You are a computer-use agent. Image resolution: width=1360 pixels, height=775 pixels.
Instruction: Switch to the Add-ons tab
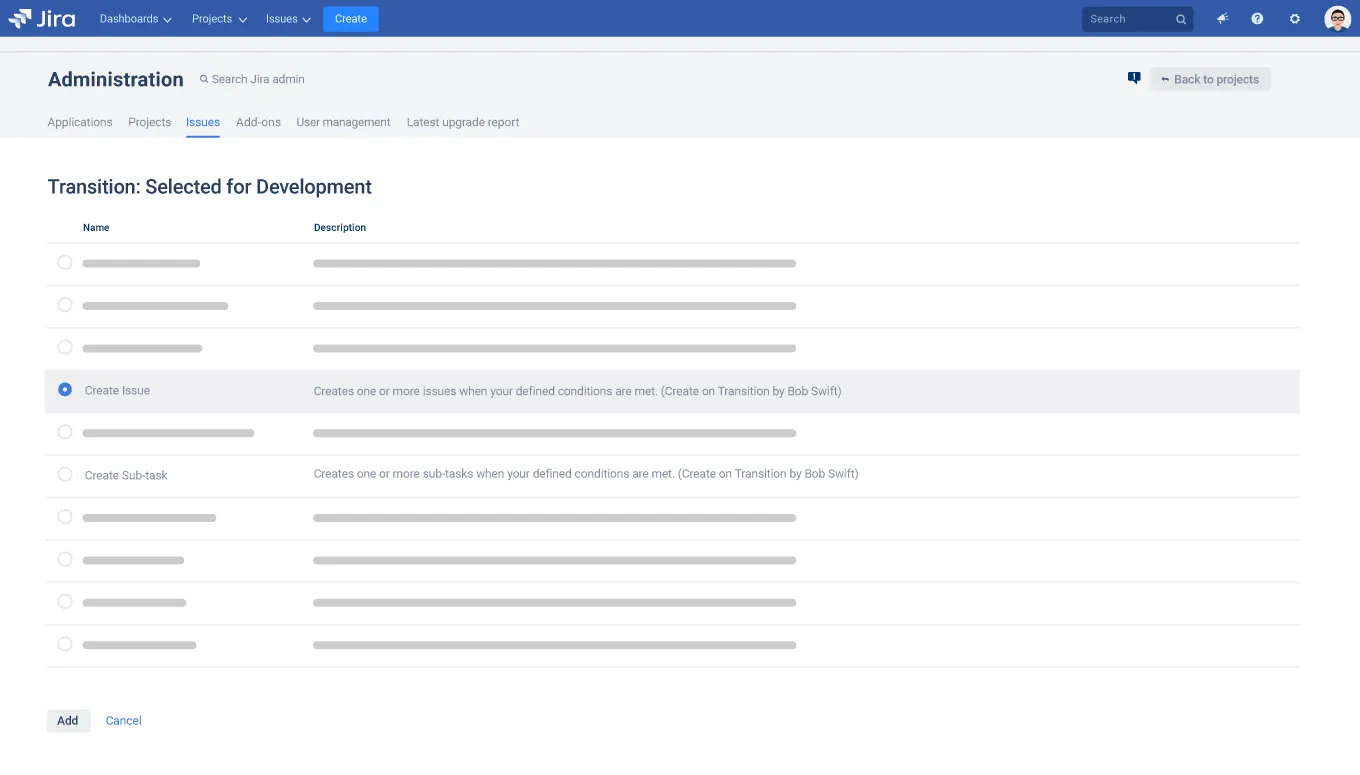point(258,122)
